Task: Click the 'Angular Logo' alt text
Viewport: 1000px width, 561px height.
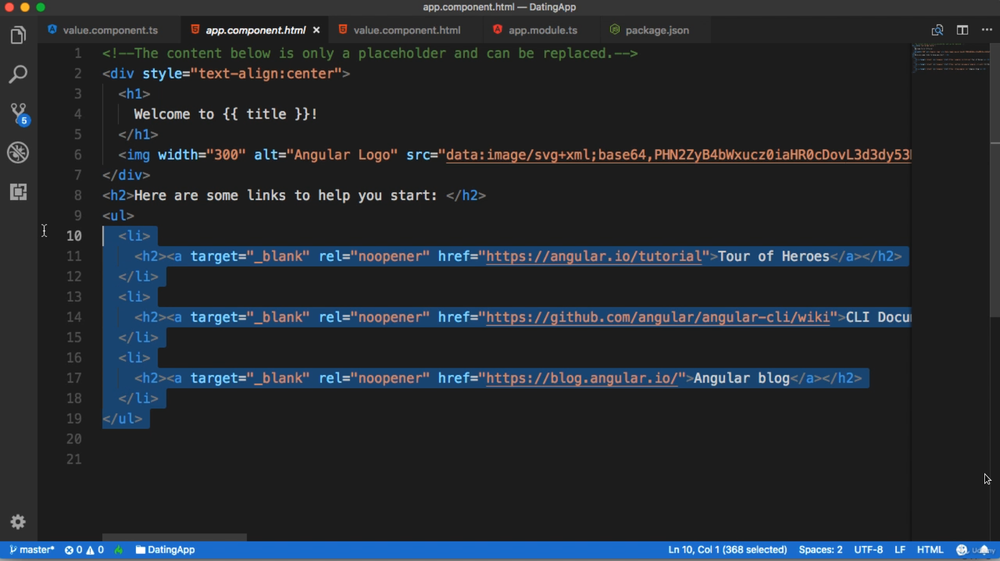Action: point(342,155)
